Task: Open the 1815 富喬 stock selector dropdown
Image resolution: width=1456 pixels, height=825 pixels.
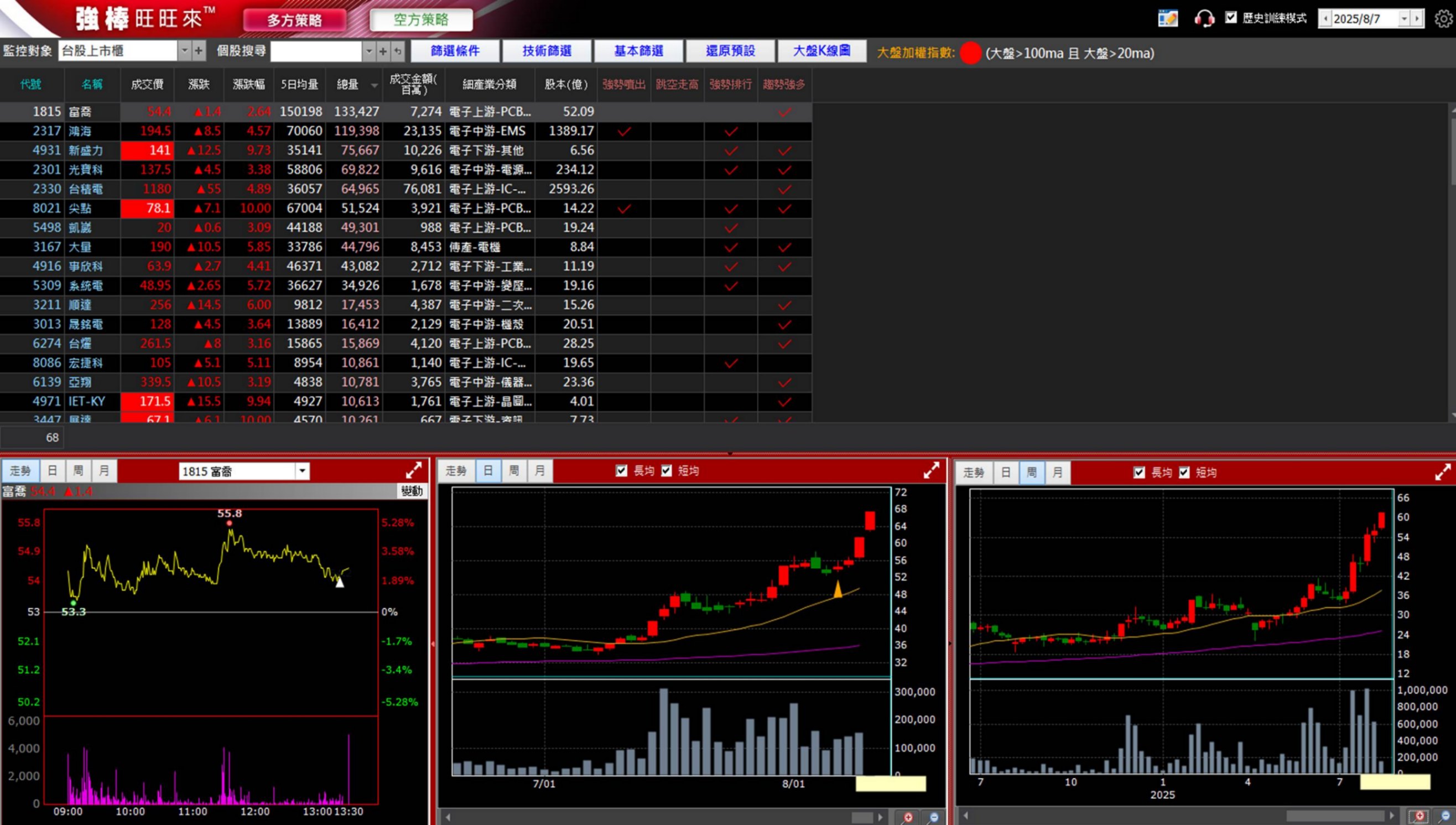Action: pos(303,471)
